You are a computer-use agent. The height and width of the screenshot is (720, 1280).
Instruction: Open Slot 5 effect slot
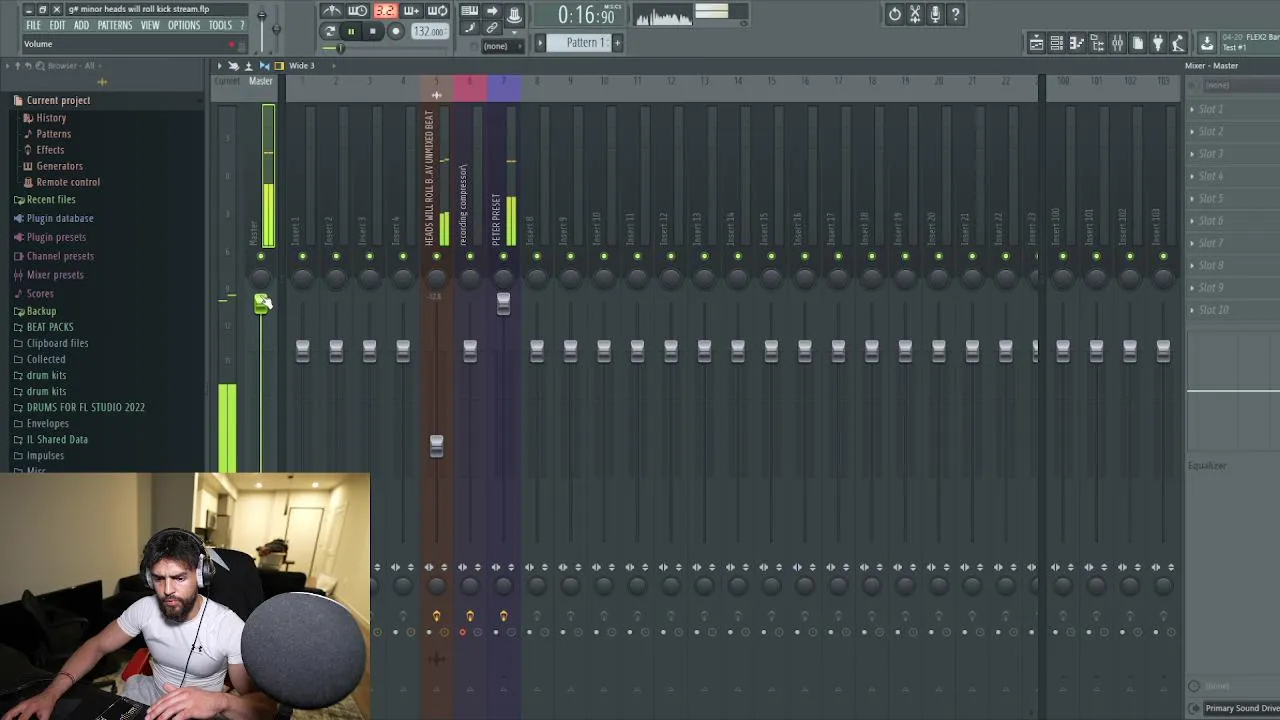(1232, 198)
